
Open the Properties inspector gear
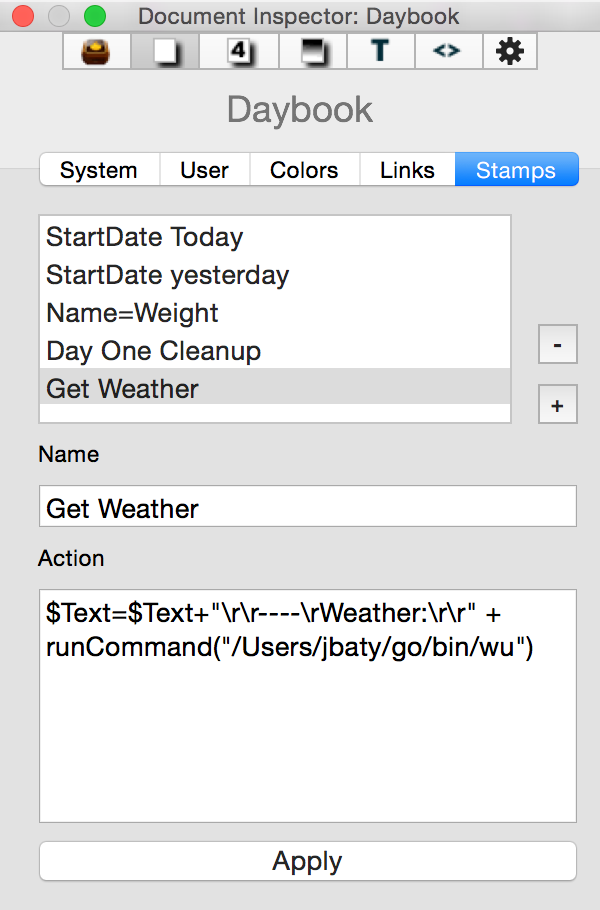pos(510,51)
